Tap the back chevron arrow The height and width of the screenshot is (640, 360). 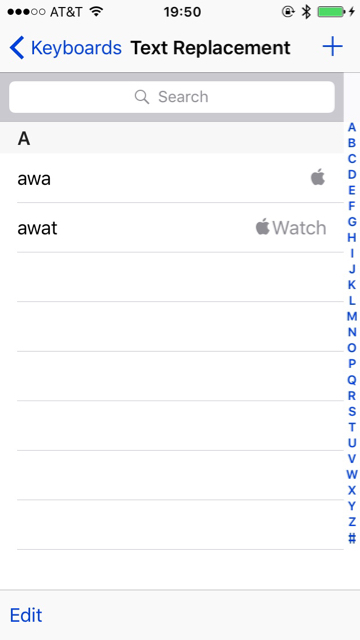17,48
